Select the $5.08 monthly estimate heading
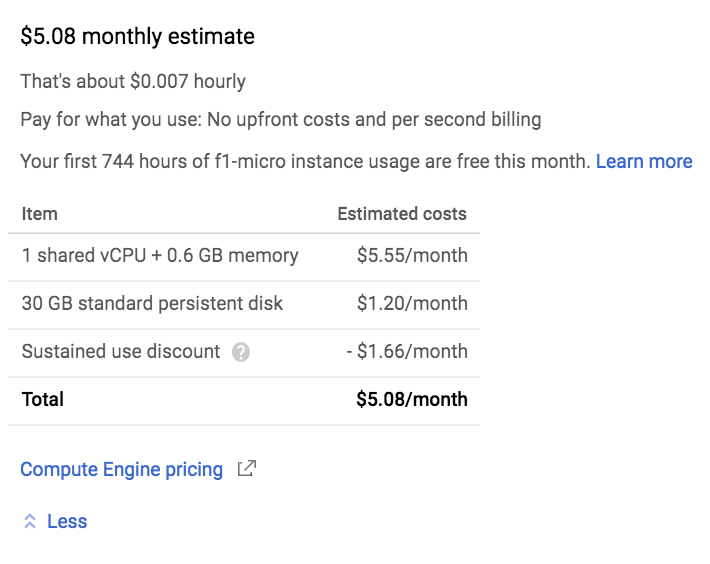This screenshot has width=710, height=564. (138, 36)
